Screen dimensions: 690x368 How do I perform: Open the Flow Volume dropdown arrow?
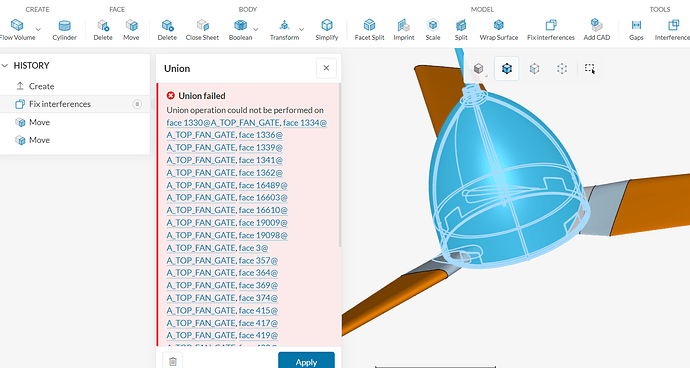coord(38,29)
